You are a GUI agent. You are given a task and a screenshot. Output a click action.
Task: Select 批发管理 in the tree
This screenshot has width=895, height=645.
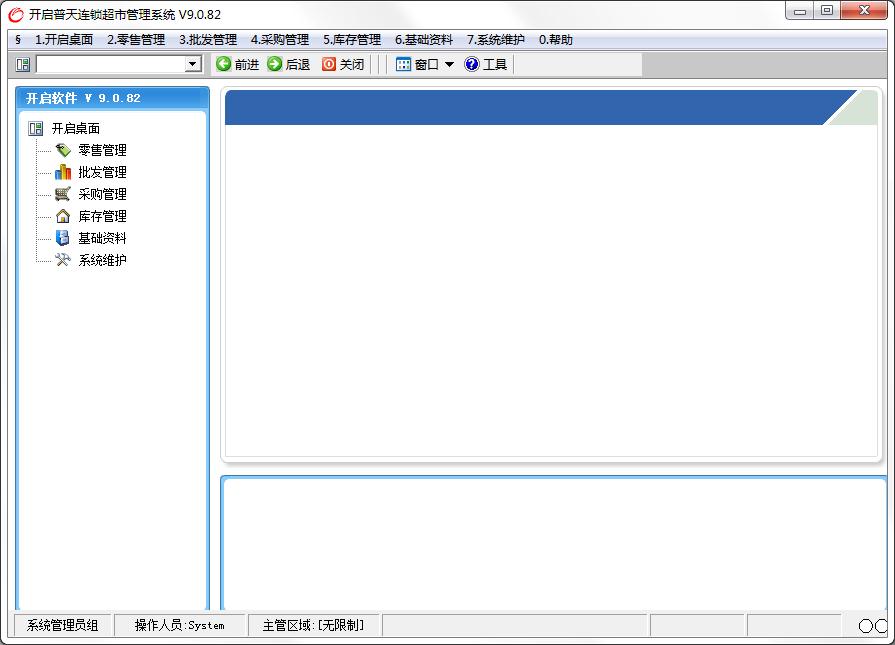click(102, 172)
